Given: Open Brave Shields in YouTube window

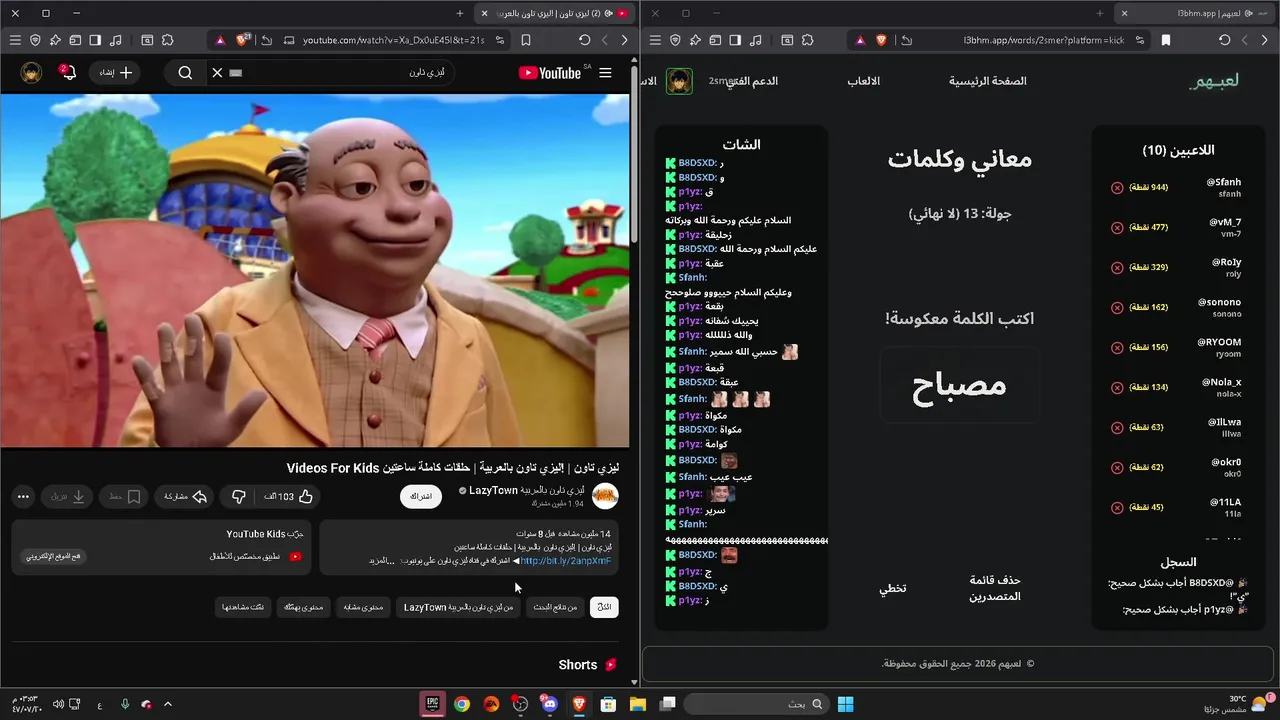Looking at the screenshot, I should 243,40.
